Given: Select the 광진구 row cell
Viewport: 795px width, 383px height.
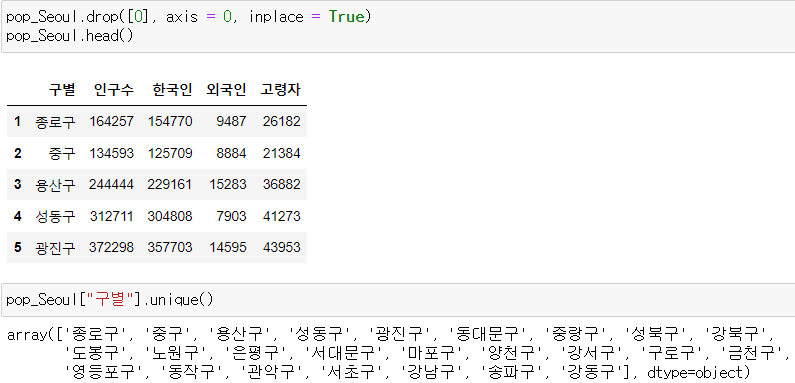Looking at the screenshot, I should 55,248.
